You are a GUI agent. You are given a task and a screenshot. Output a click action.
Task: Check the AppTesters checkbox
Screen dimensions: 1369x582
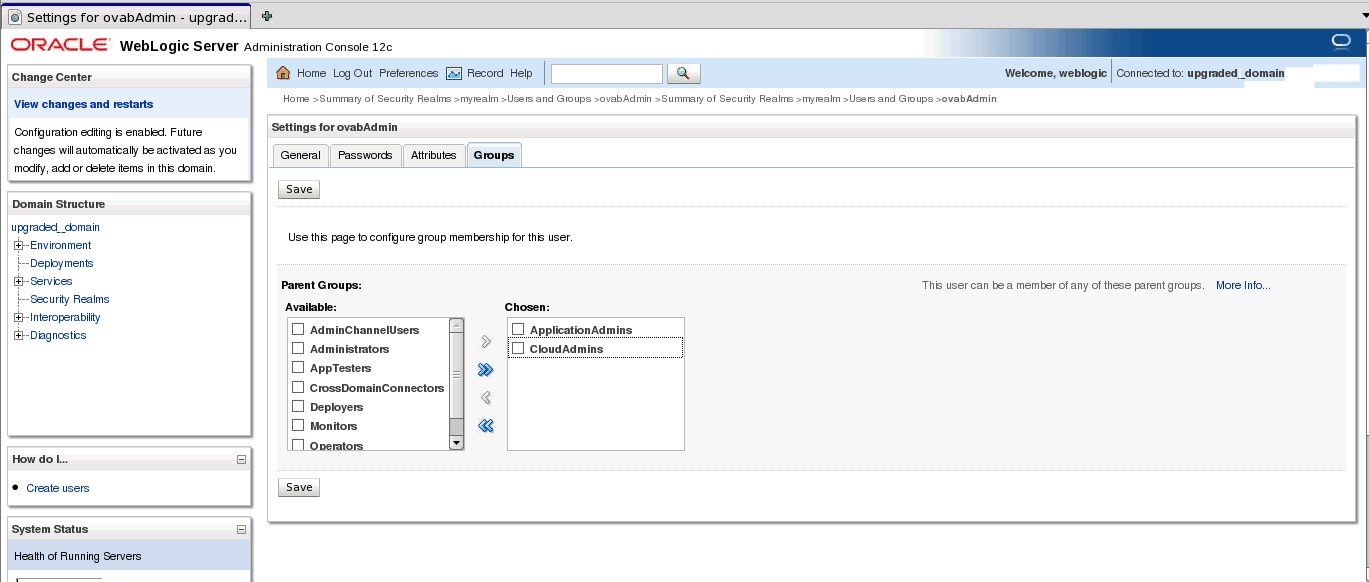298,367
